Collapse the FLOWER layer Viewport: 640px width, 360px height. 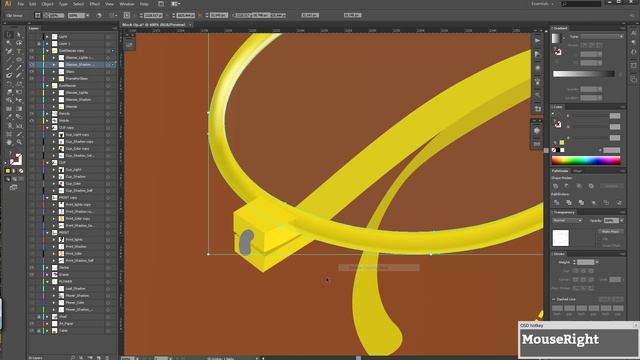(x=47, y=281)
